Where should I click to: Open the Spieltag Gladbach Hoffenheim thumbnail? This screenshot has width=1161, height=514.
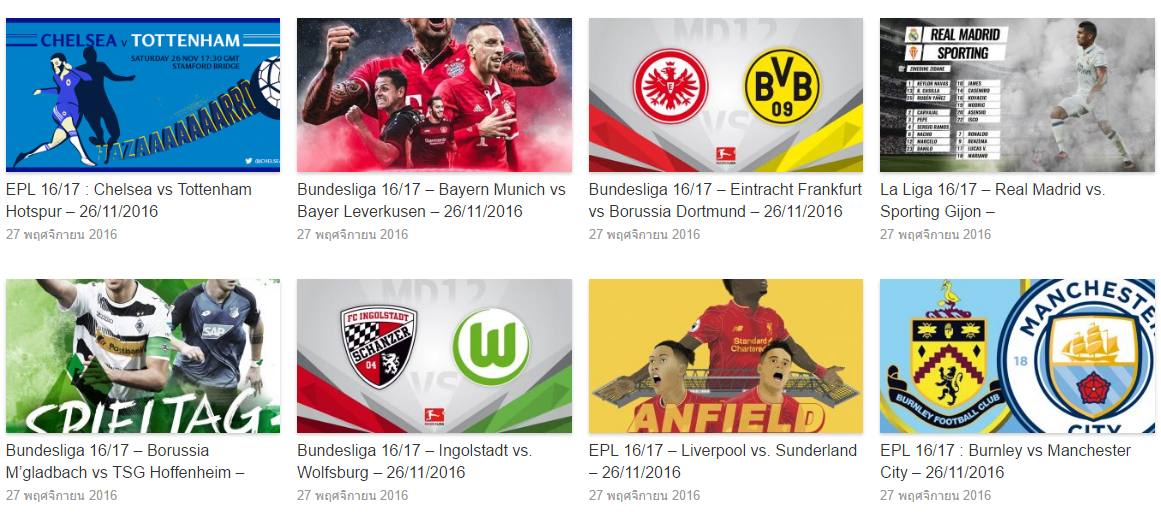[x=143, y=356]
